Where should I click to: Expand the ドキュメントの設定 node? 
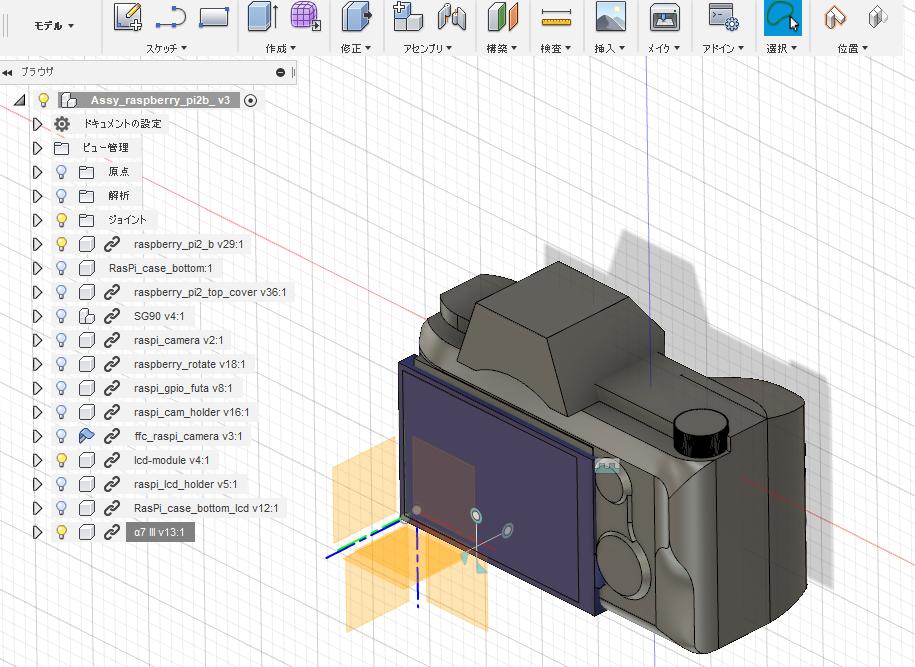(x=37, y=124)
